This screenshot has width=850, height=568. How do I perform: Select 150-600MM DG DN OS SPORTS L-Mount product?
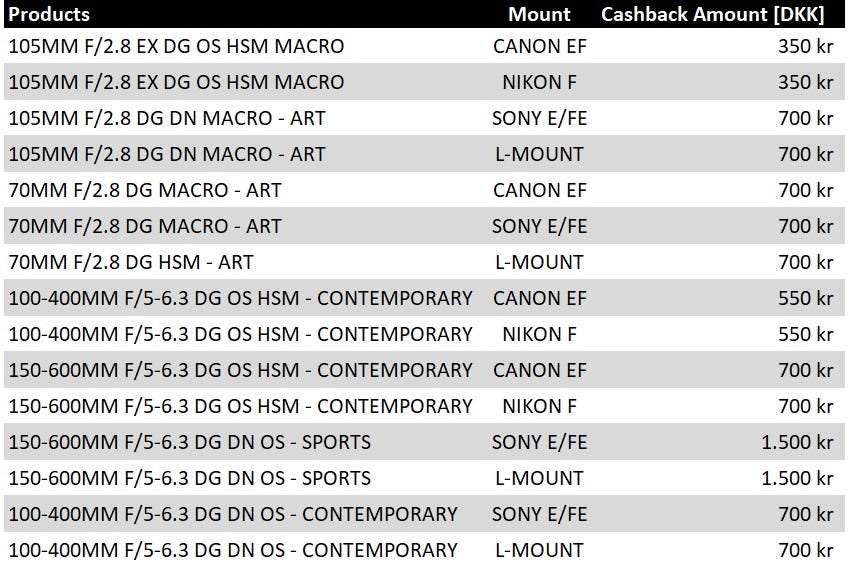[x=190, y=479]
